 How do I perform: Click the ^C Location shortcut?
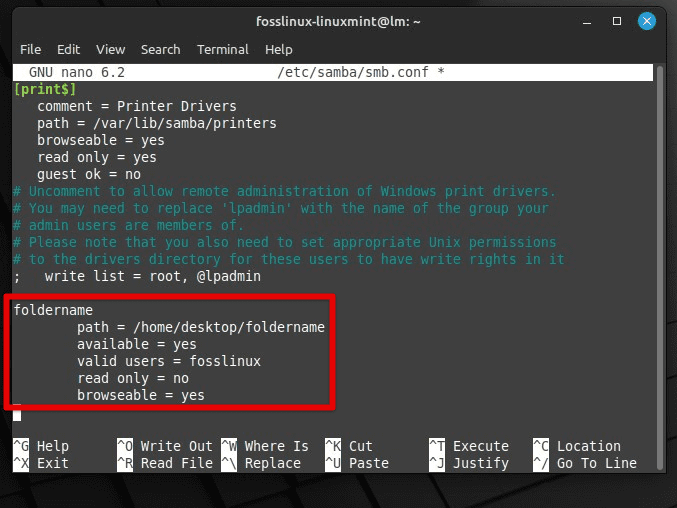tap(577, 446)
